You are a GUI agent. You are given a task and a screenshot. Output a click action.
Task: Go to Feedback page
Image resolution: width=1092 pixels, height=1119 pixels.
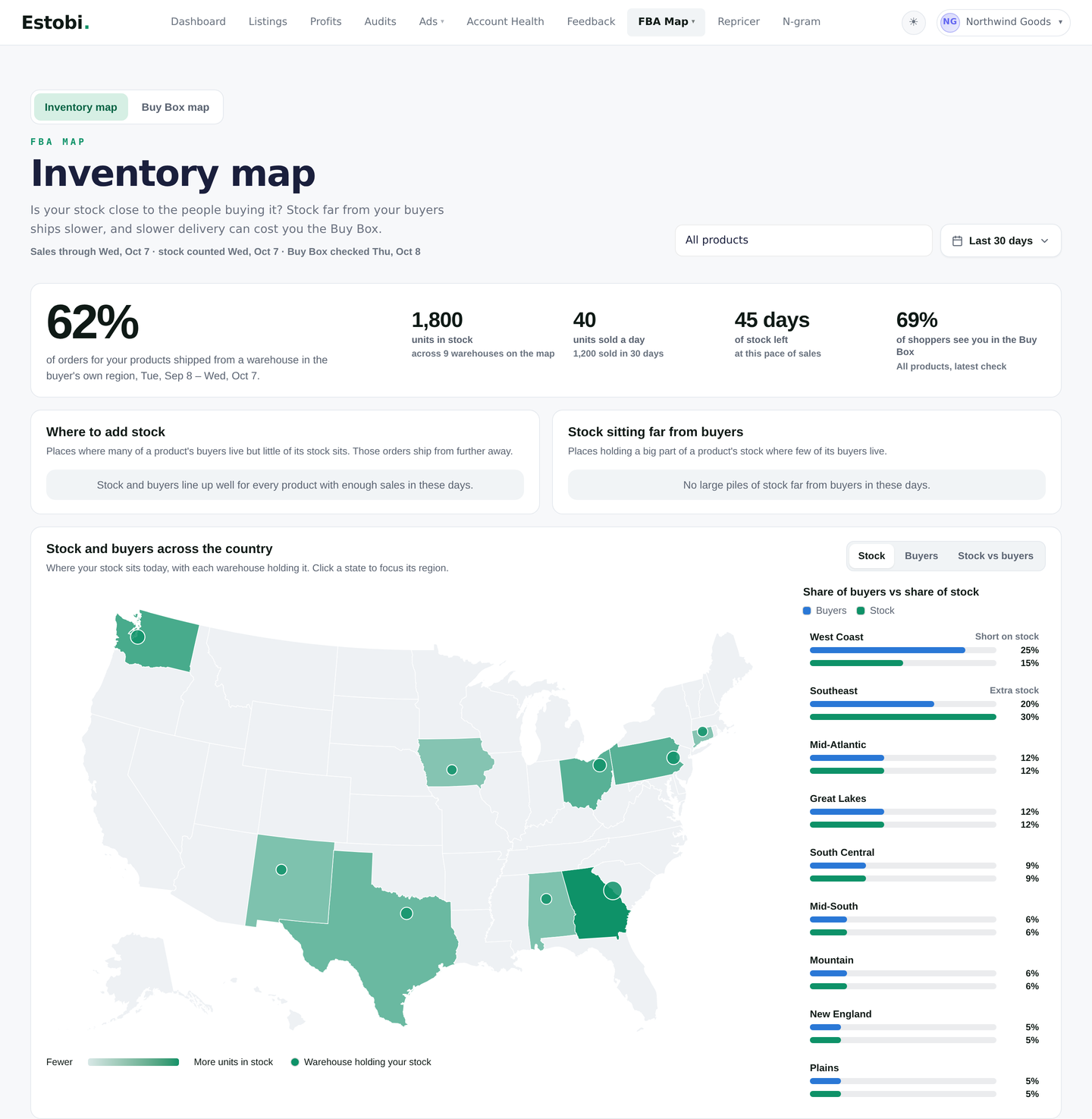[591, 22]
